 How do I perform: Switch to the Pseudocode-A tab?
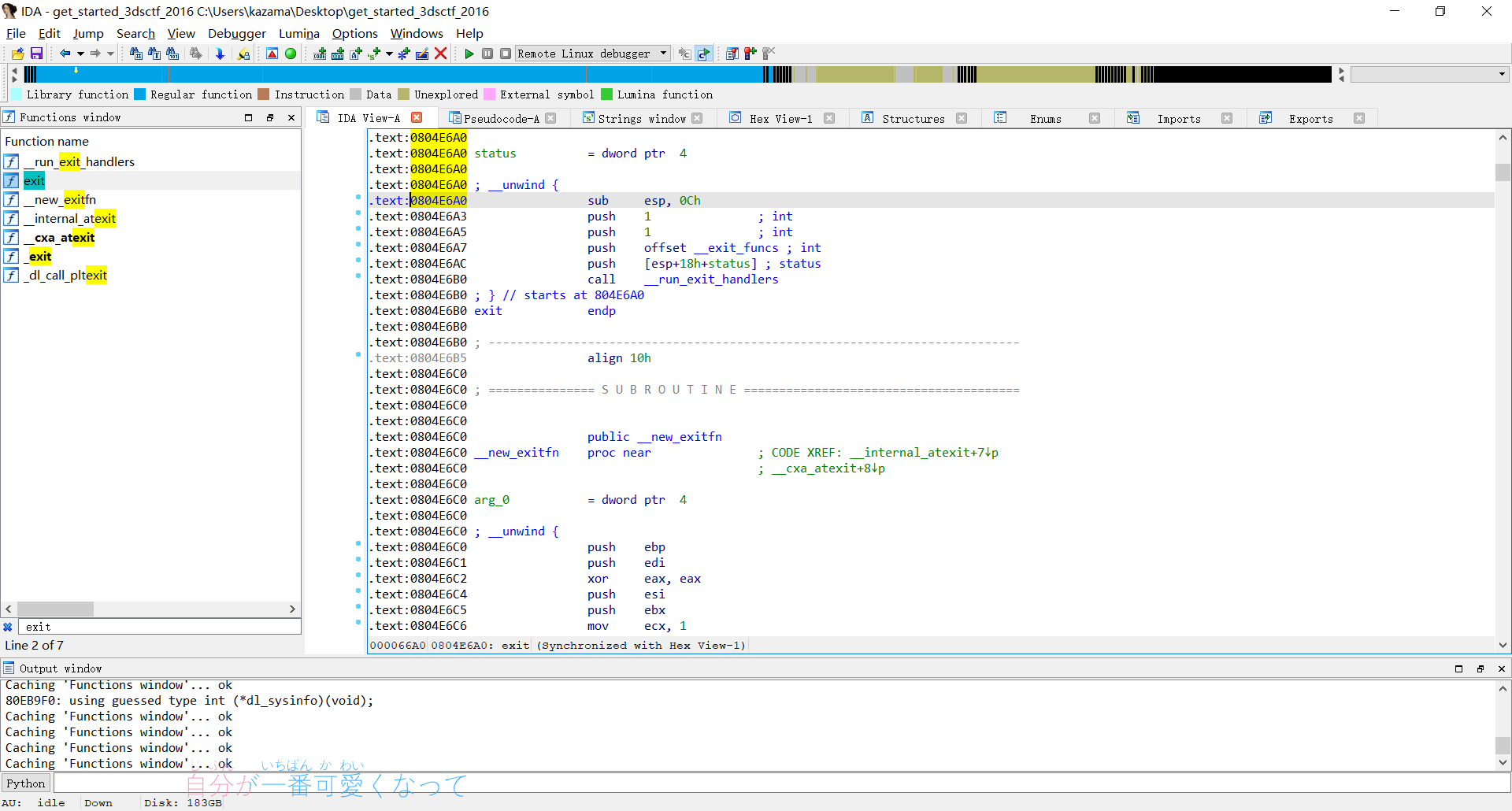click(502, 118)
